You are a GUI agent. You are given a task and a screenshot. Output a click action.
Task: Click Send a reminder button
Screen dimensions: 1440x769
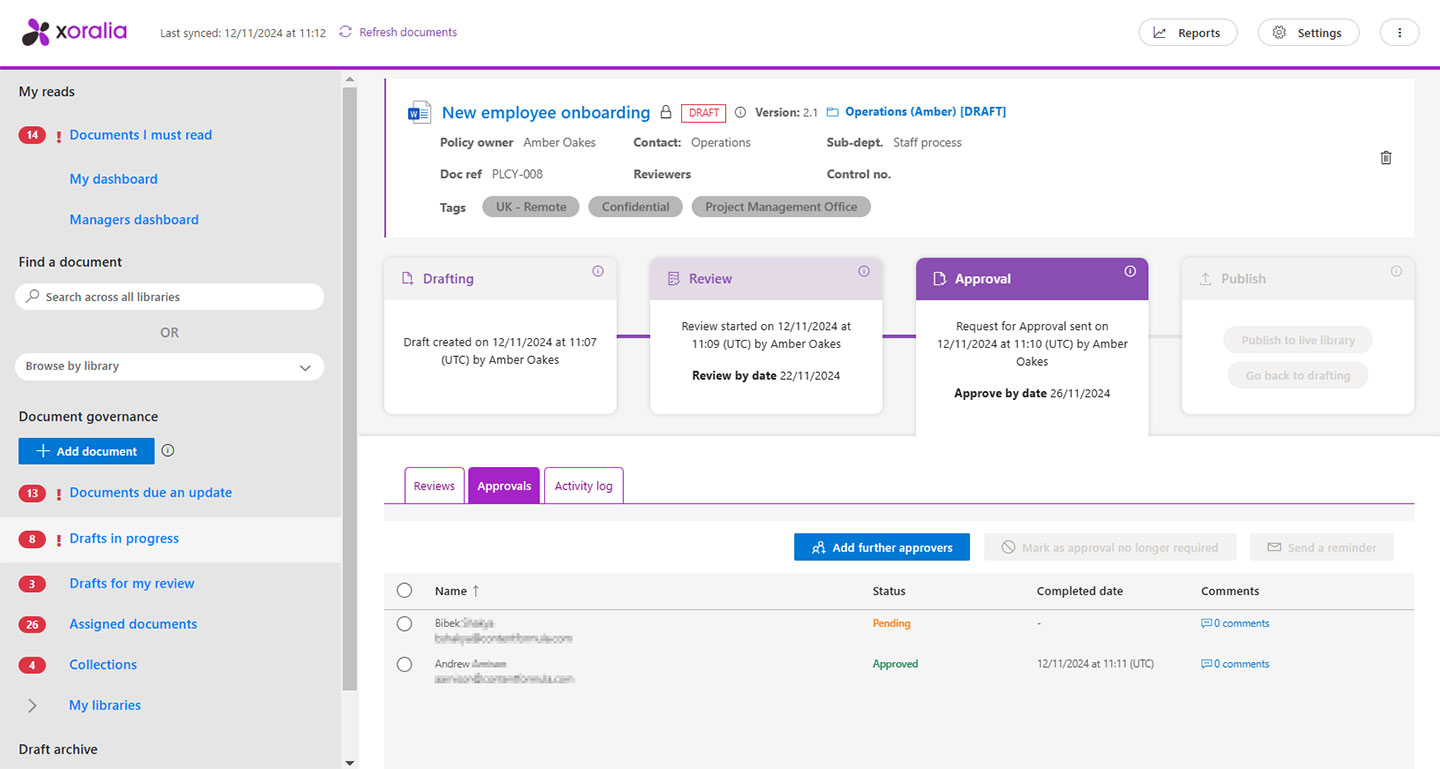point(1322,547)
